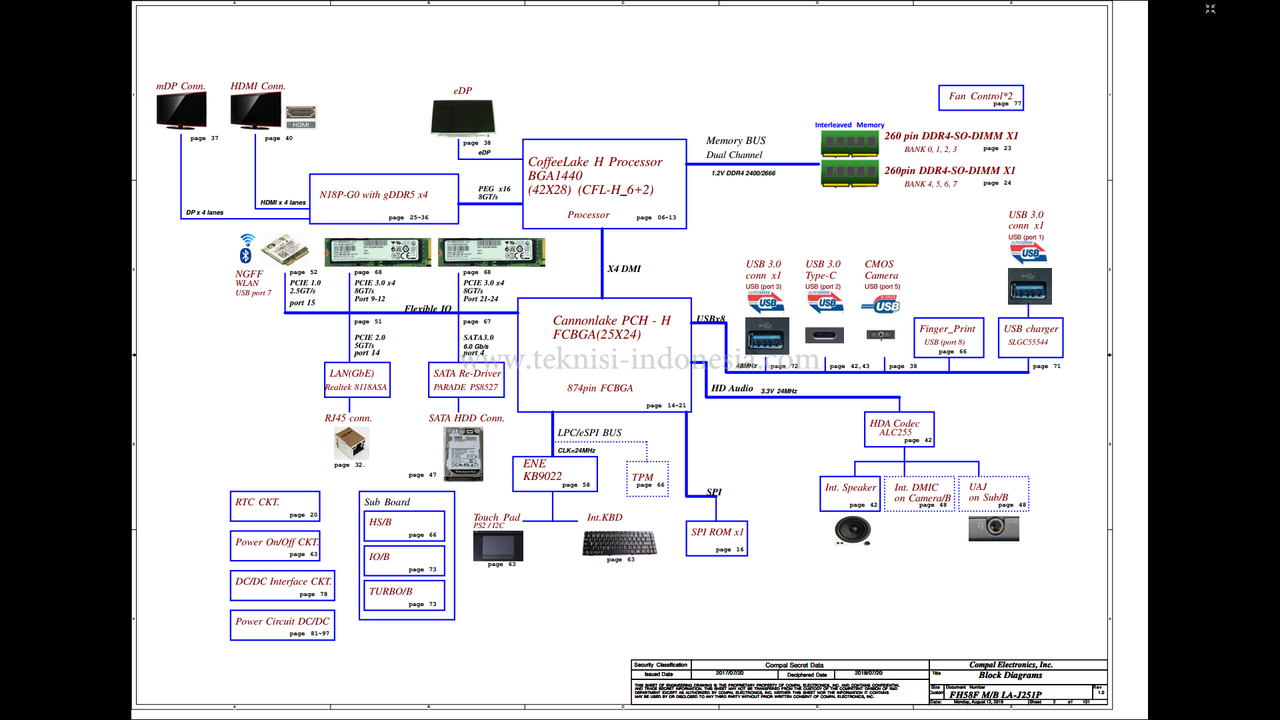Click the HDMI plug connector picture

pos(301,118)
